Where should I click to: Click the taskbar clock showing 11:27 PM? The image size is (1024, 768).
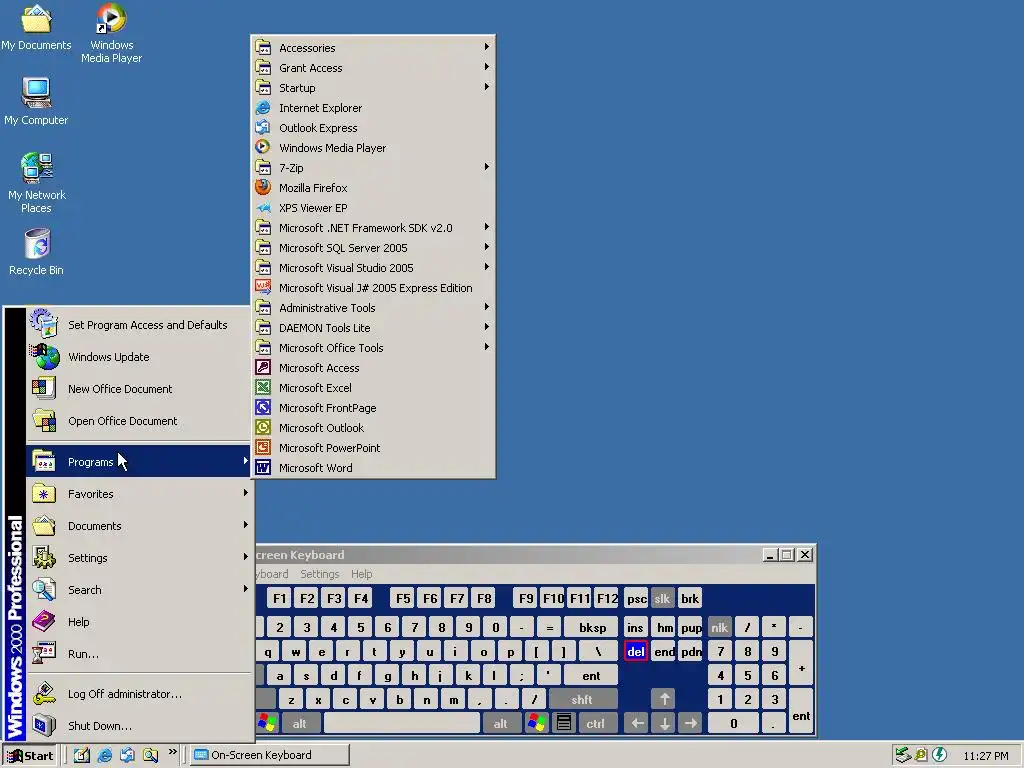tap(985, 756)
